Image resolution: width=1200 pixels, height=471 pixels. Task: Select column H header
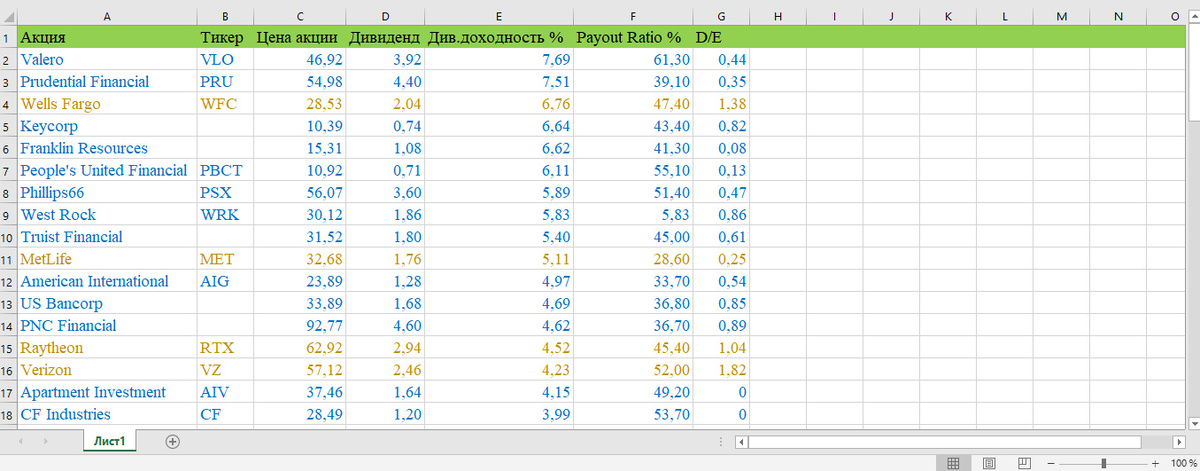coord(777,15)
